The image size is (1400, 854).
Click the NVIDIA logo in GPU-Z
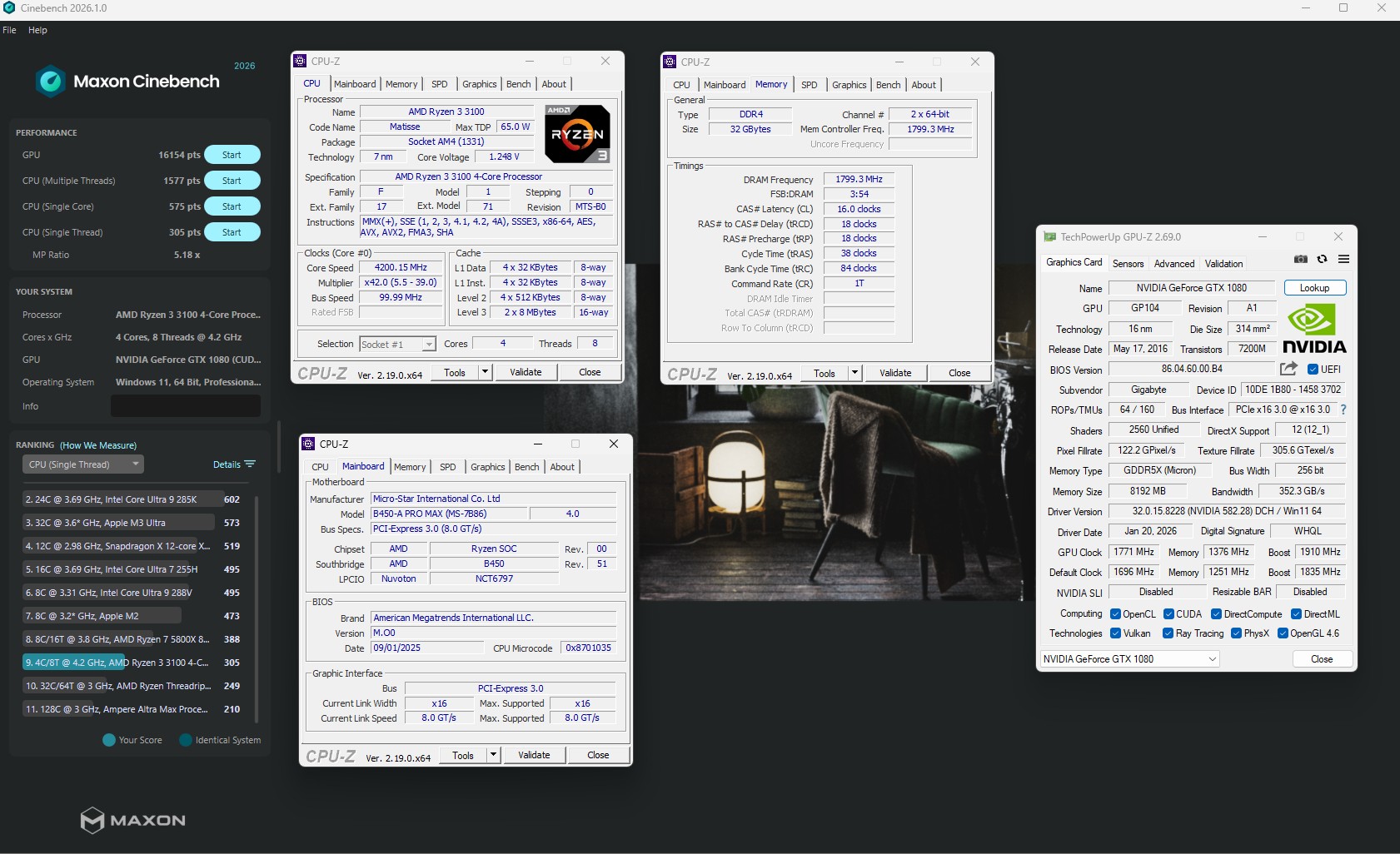(x=1314, y=329)
